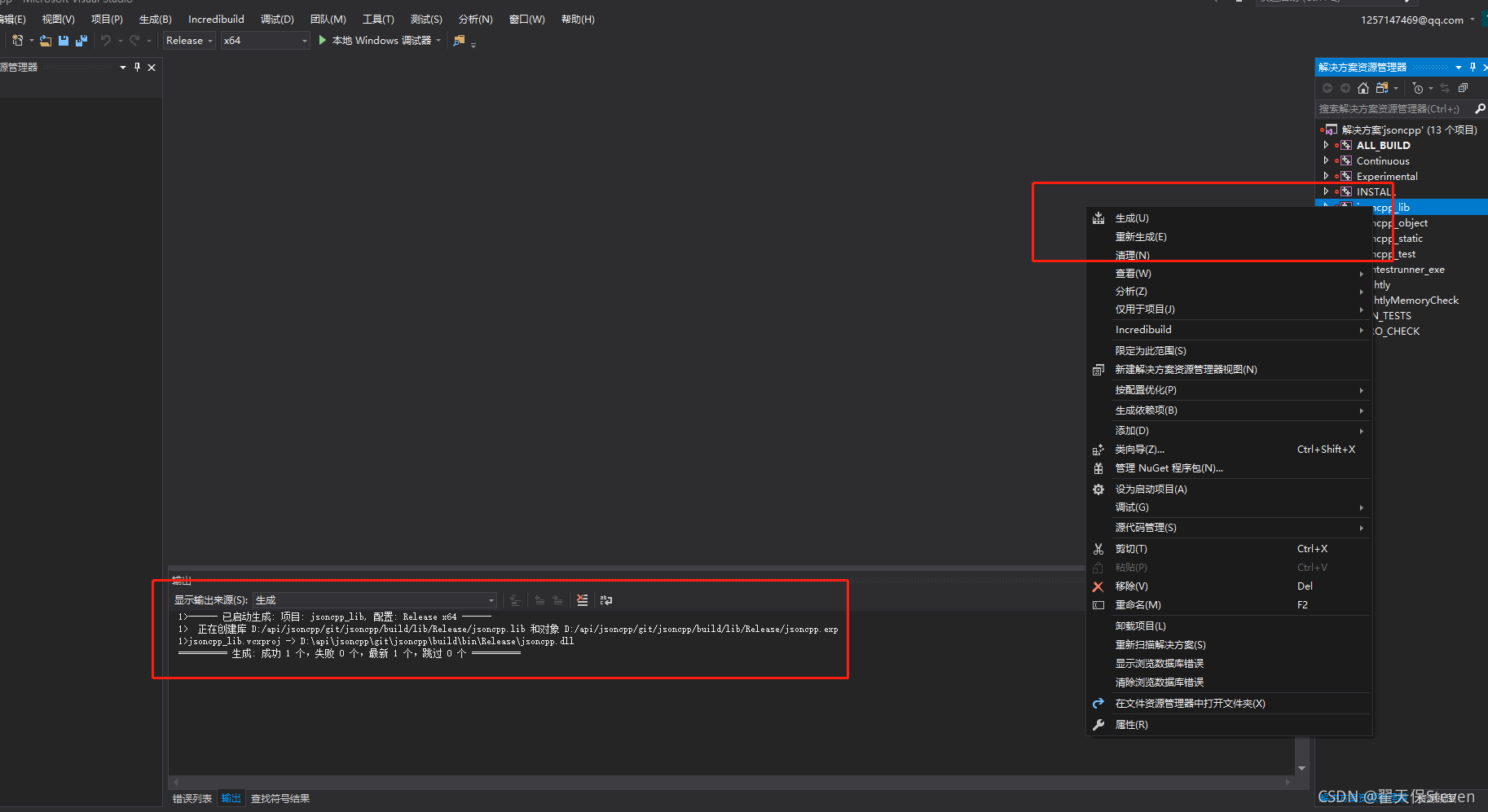The height and width of the screenshot is (812, 1488).
Task: Open the 工具(T) menu
Action: (378, 20)
